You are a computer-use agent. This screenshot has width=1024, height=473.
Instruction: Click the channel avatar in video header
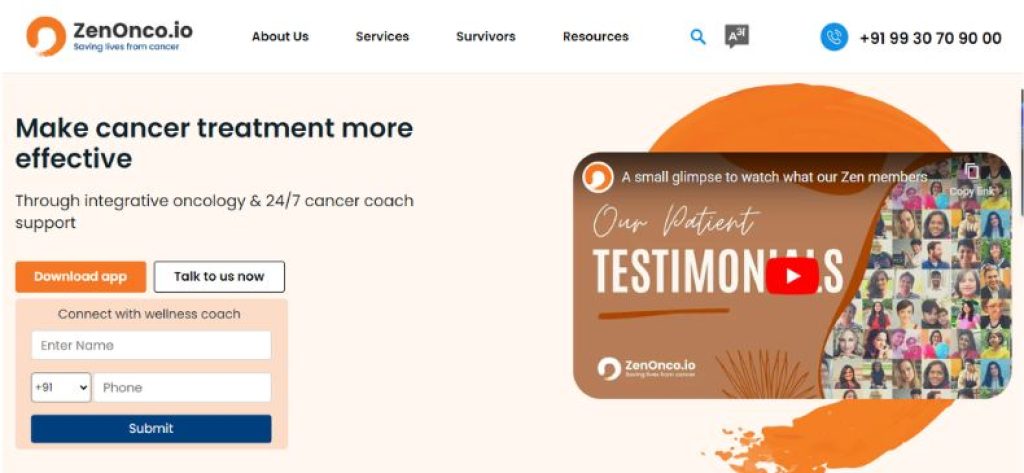coord(598,177)
